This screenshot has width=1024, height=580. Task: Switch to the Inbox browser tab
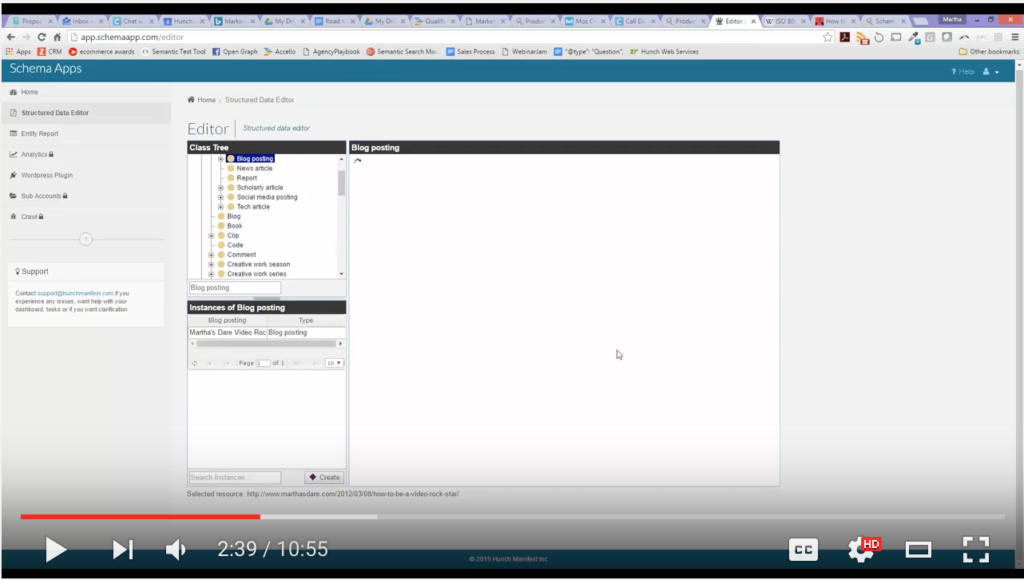click(x=81, y=22)
